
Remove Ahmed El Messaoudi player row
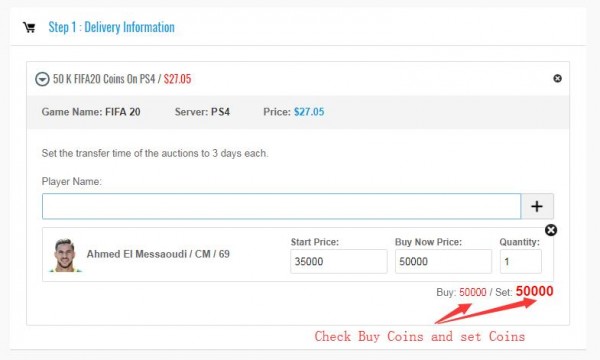551,230
